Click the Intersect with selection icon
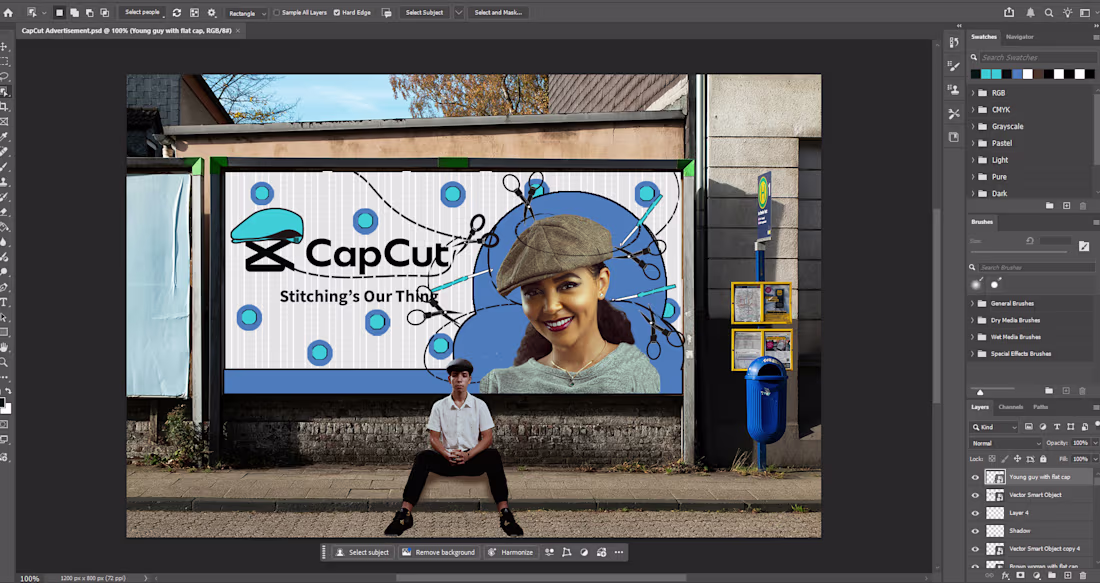 [105, 13]
